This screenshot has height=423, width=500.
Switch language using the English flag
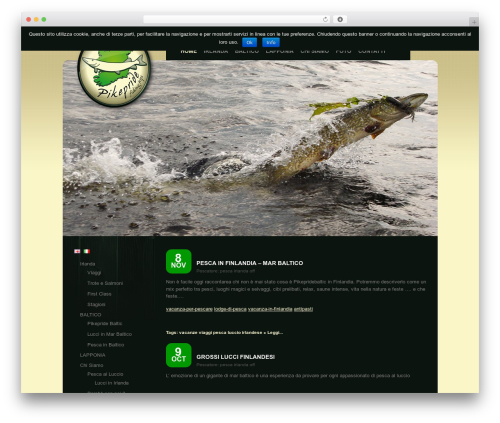tap(77, 251)
